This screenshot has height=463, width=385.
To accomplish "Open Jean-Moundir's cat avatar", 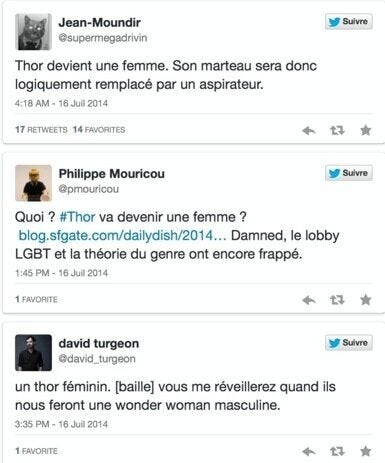I will coord(33,32).
